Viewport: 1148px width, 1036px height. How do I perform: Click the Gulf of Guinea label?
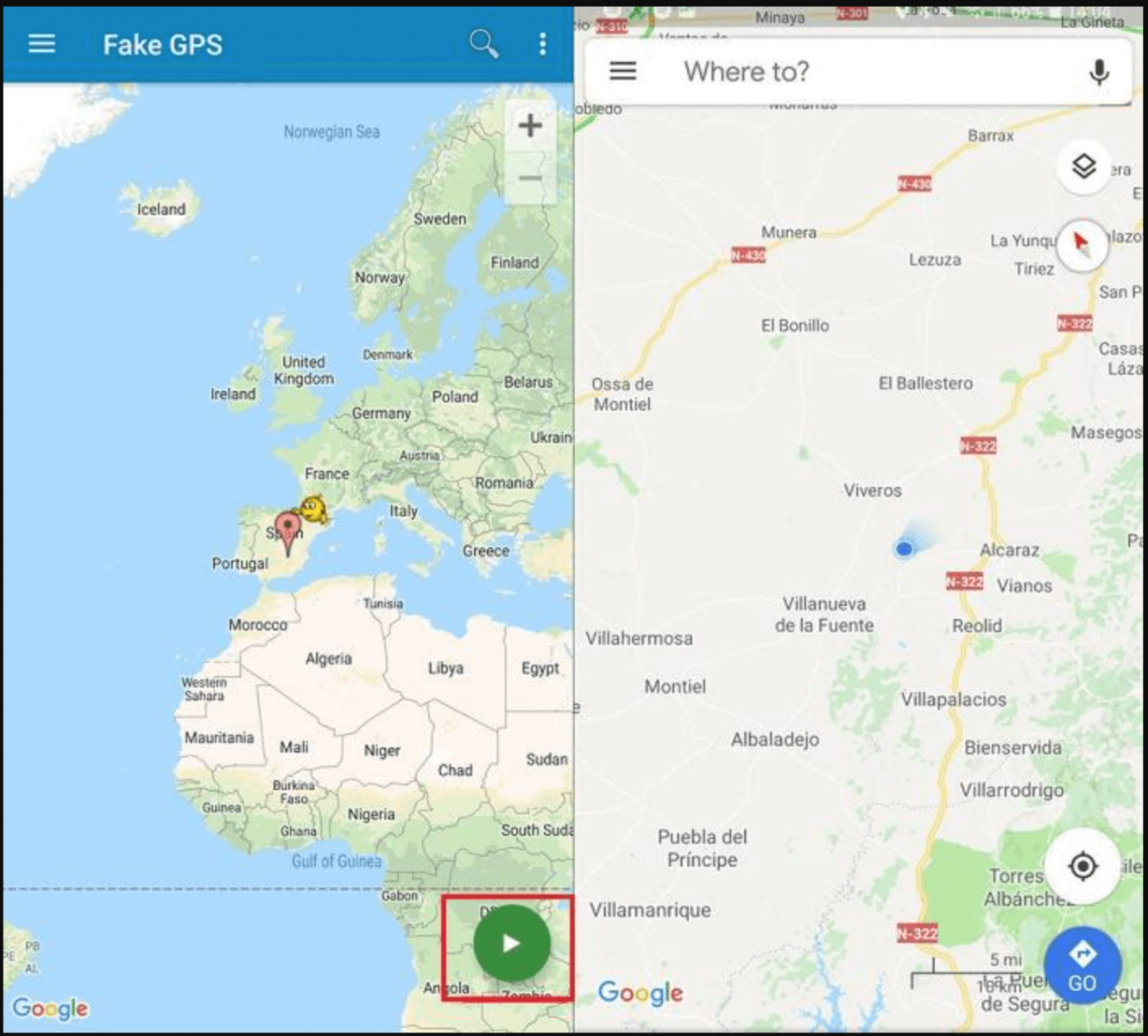click(336, 861)
